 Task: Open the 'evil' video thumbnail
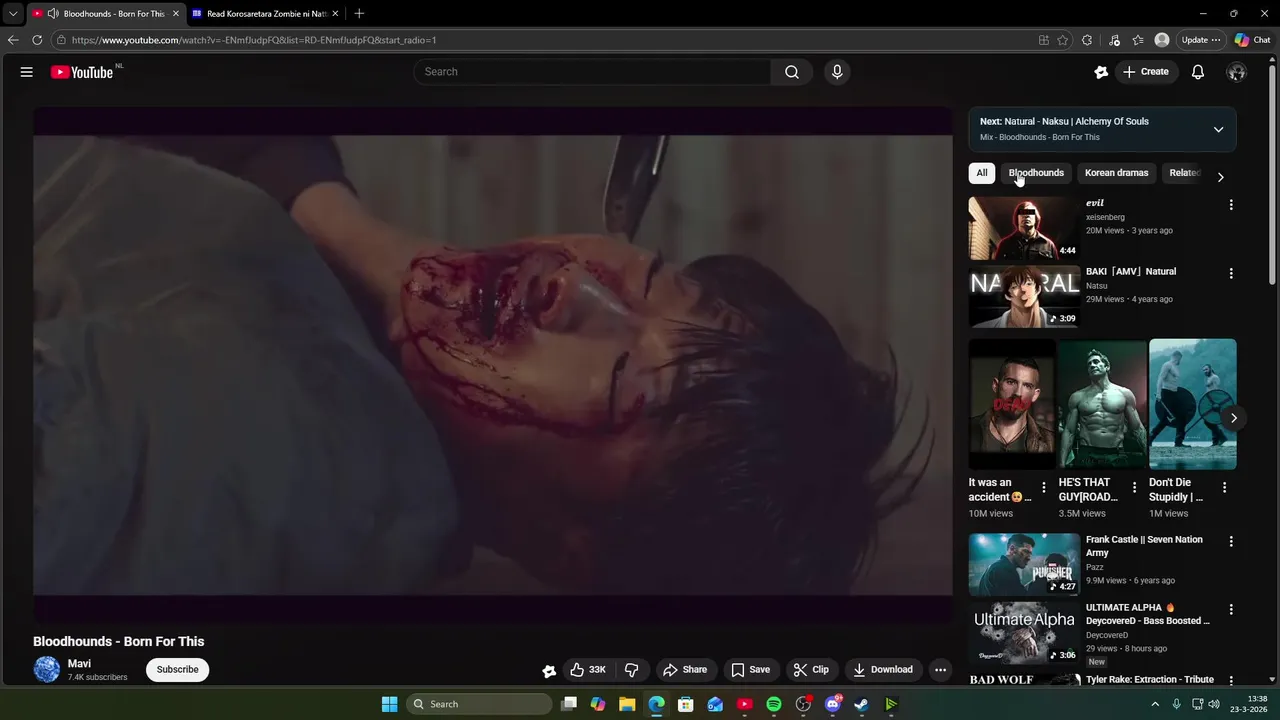[x=1024, y=228]
